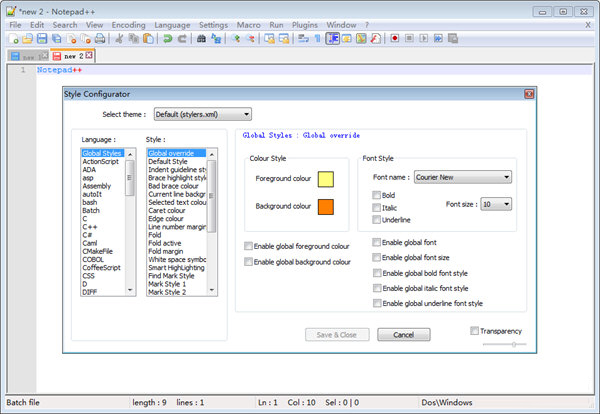Open the Plugins menu

(305, 24)
